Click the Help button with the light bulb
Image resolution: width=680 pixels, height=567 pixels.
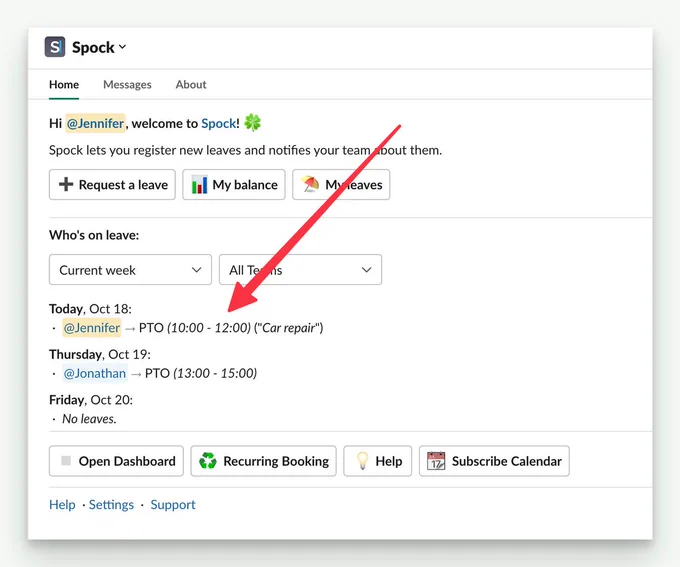pyautogui.click(x=378, y=461)
